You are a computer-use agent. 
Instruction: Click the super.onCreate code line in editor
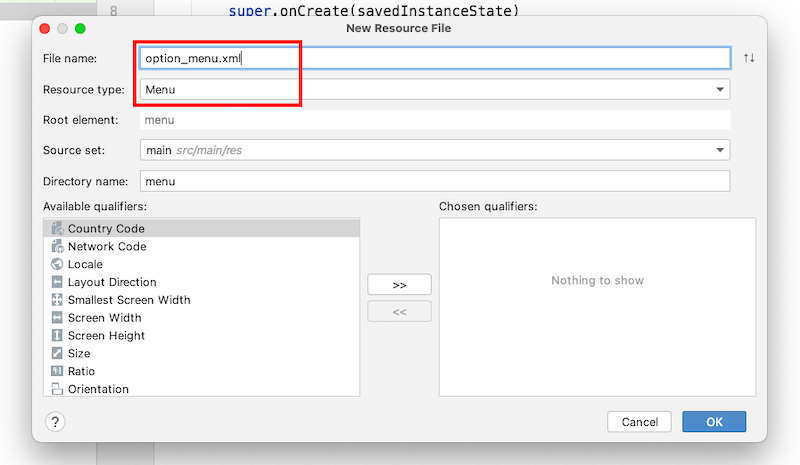point(373,10)
